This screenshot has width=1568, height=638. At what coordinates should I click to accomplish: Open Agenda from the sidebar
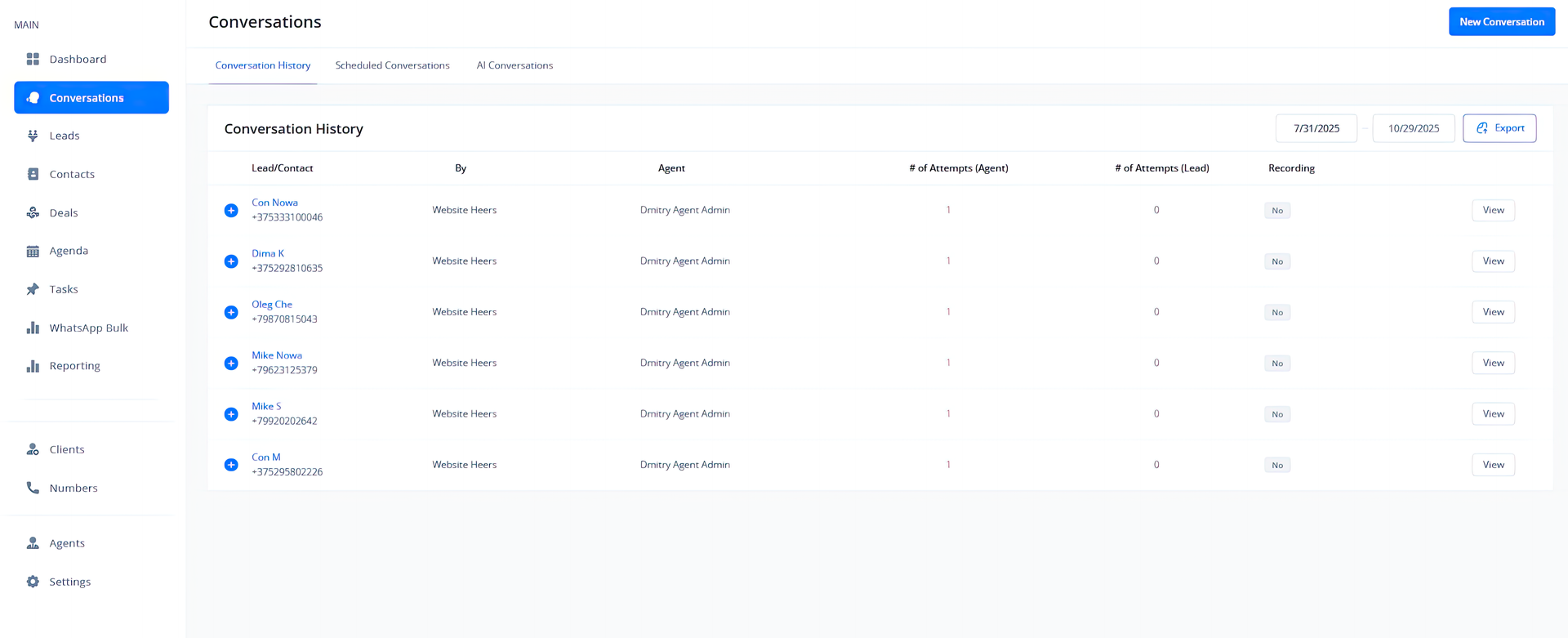91,251
